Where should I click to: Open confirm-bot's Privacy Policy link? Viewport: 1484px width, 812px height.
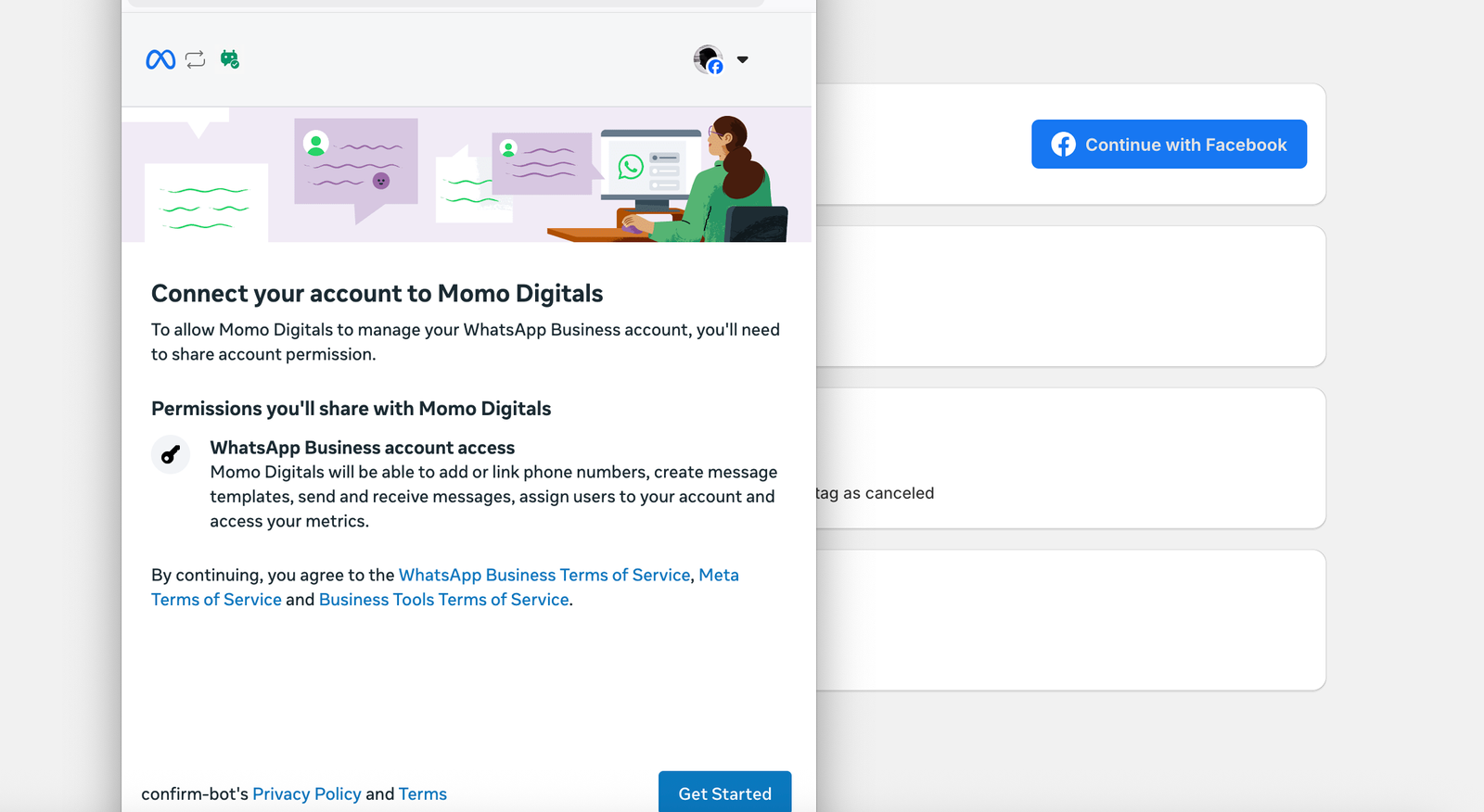click(306, 793)
